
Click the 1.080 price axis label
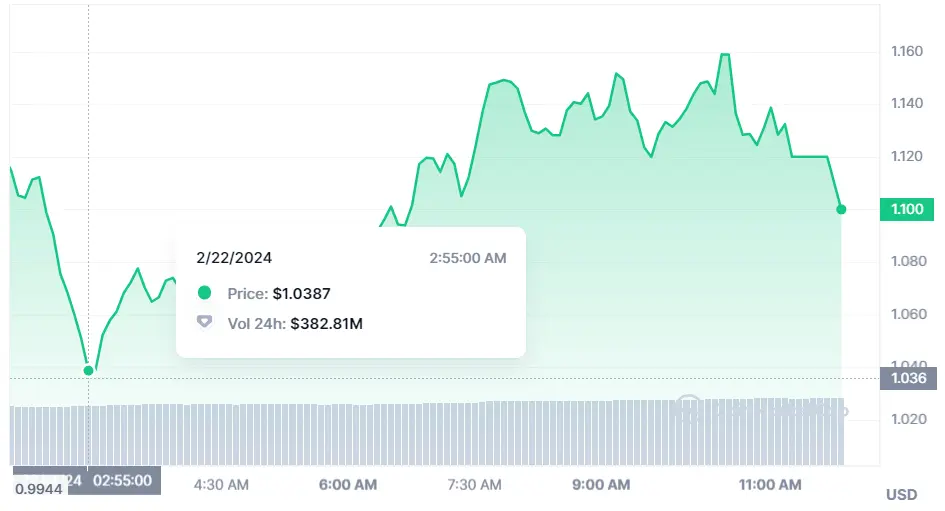(x=907, y=261)
